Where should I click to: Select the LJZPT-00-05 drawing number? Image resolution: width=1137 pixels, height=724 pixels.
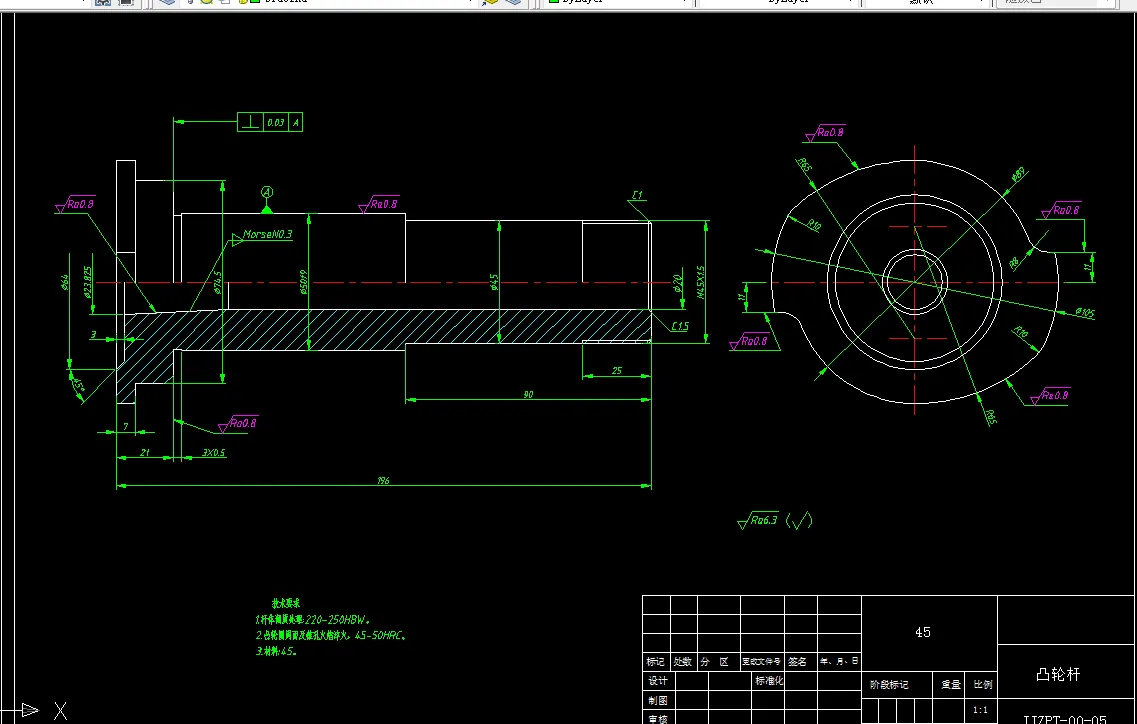coord(1064,719)
